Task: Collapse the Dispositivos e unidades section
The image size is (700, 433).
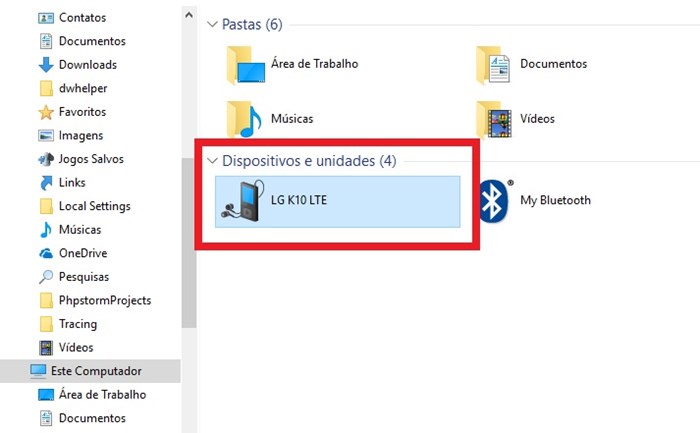Action: point(212,160)
